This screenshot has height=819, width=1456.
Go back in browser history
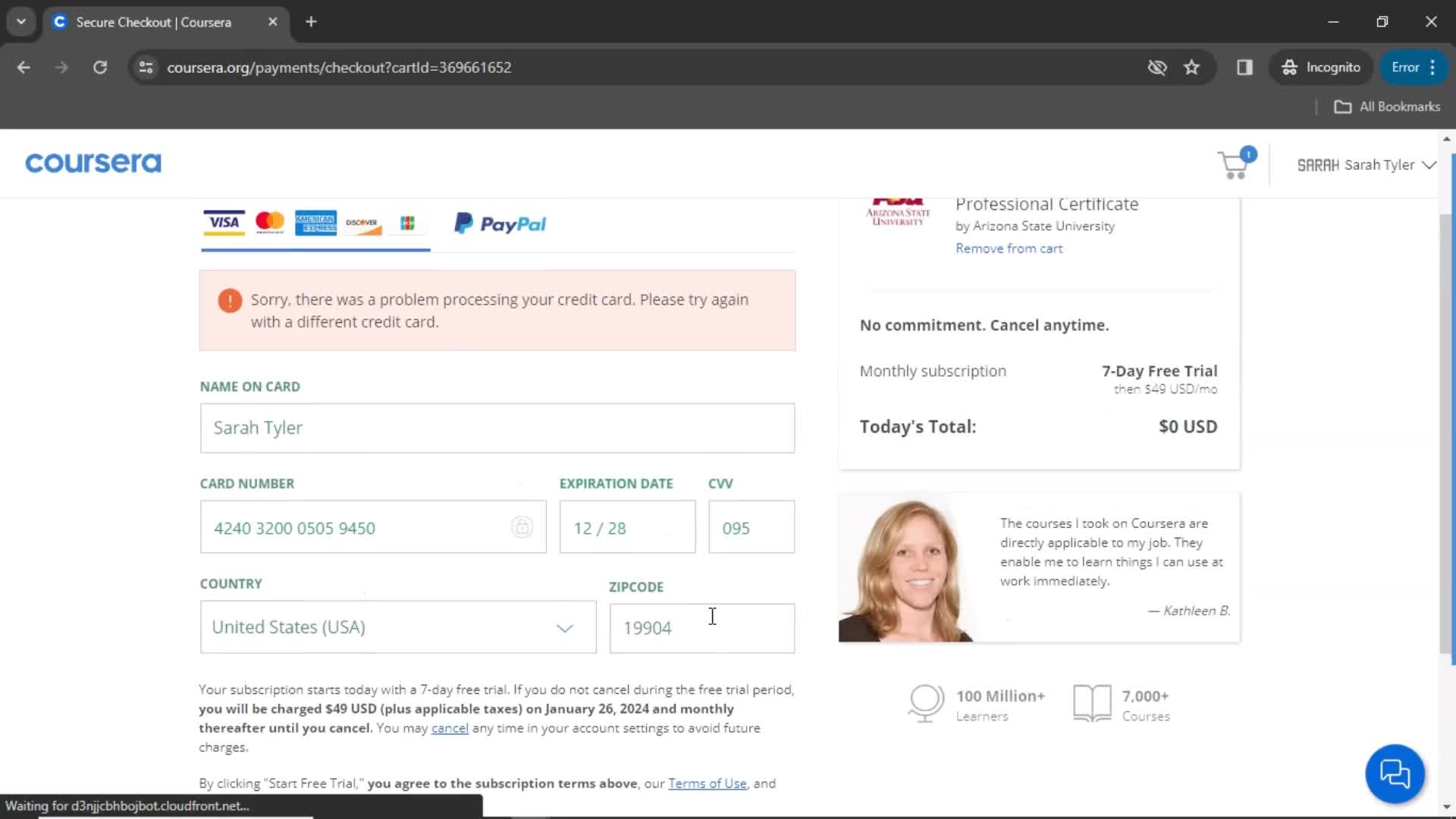coord(24,67)
